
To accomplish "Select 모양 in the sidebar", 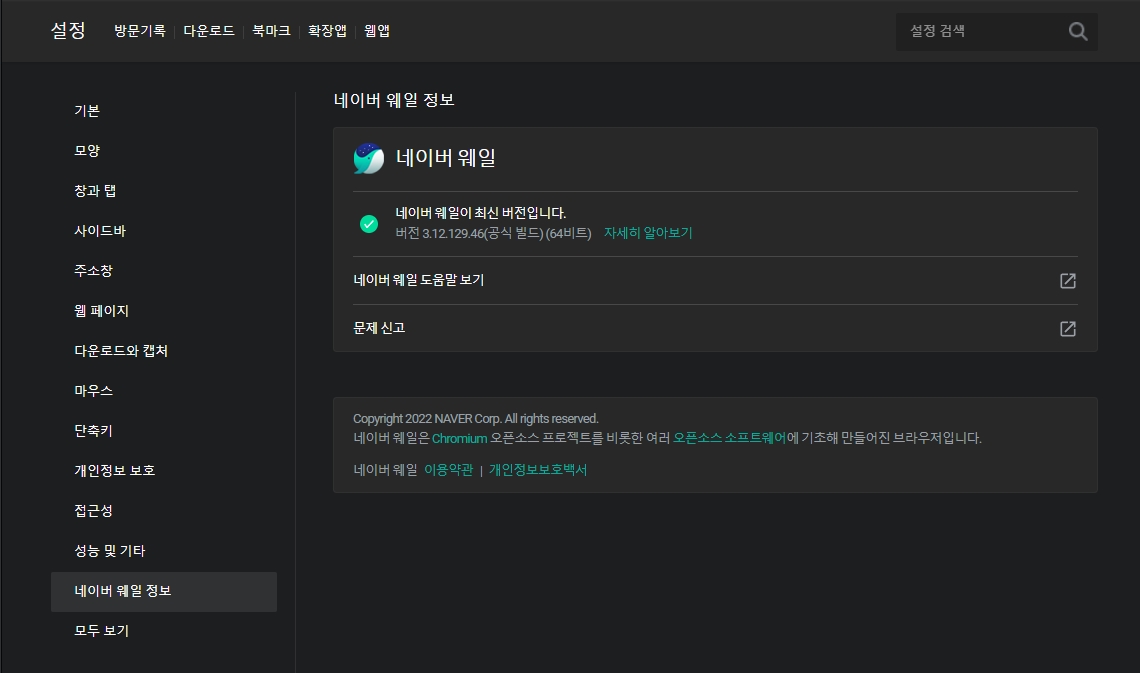I will pyautogui.click(x=164, y=150).
